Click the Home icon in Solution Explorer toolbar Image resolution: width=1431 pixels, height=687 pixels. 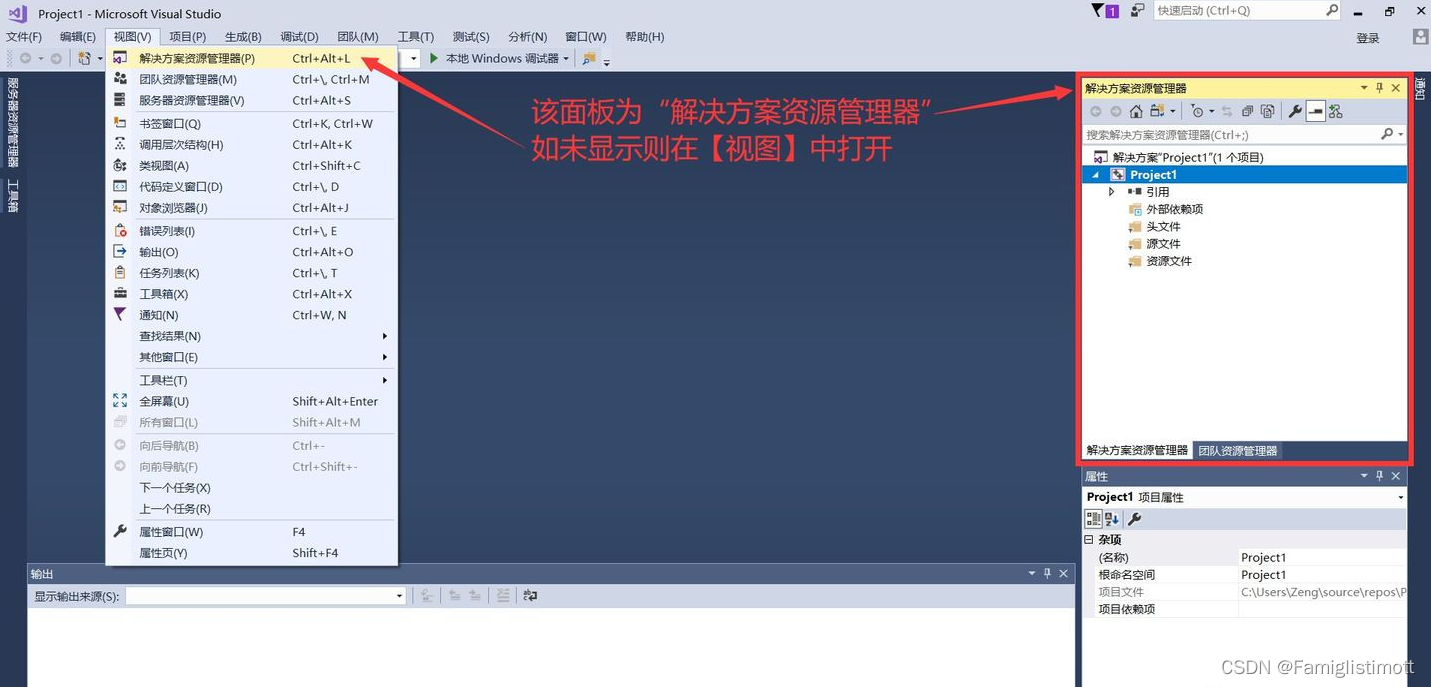[1136, 112]
